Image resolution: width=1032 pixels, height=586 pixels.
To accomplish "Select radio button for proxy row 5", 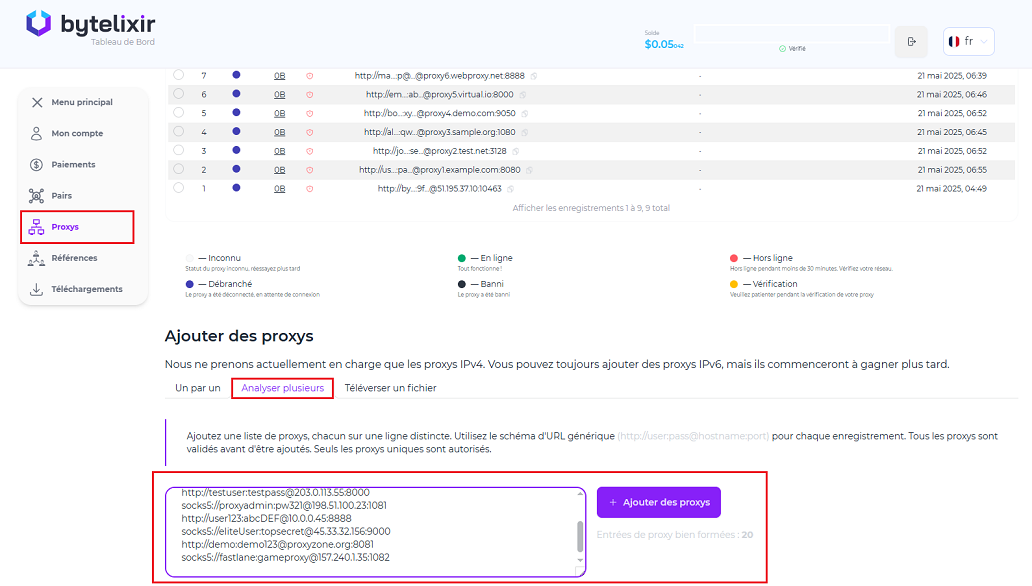I will [x=178, y=113].
